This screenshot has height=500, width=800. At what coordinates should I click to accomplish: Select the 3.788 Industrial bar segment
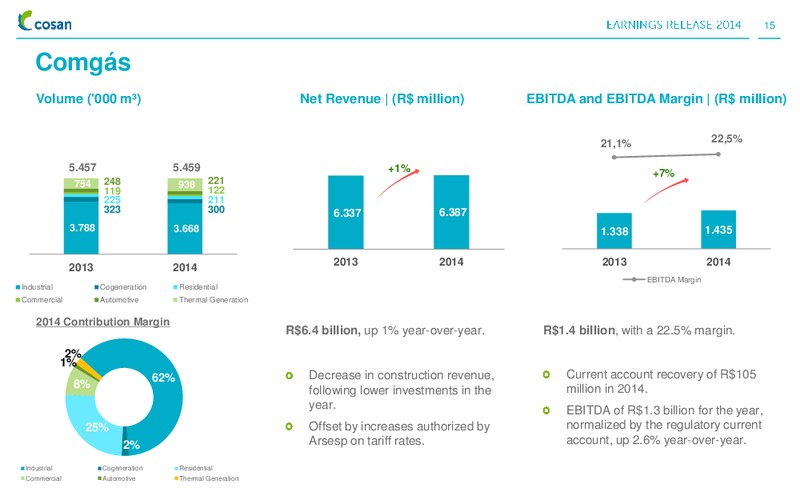[x=81, y=228]
